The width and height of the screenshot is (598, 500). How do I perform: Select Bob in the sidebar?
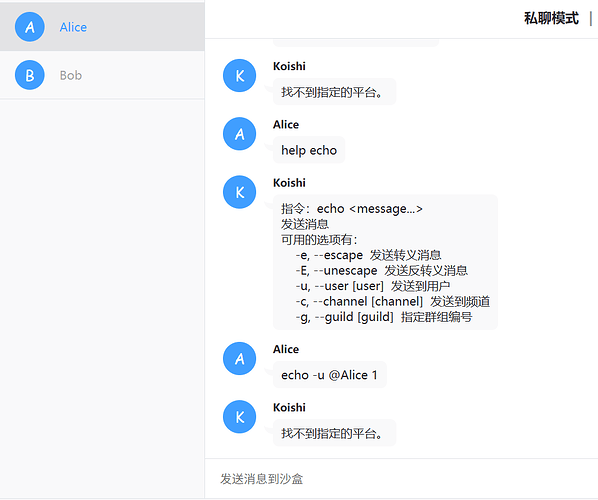[x=102, y=75]
